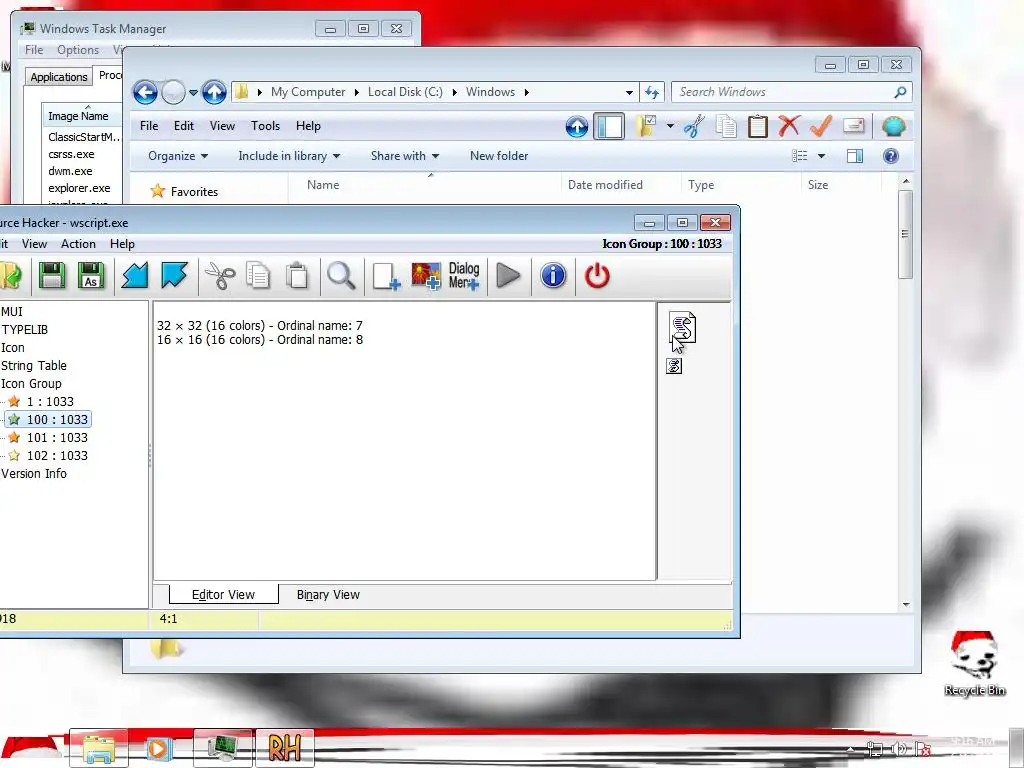Viewport: 1024px width, 768px height.
Task: Expand the address bar history dropdown
Action: pos(629,92)
